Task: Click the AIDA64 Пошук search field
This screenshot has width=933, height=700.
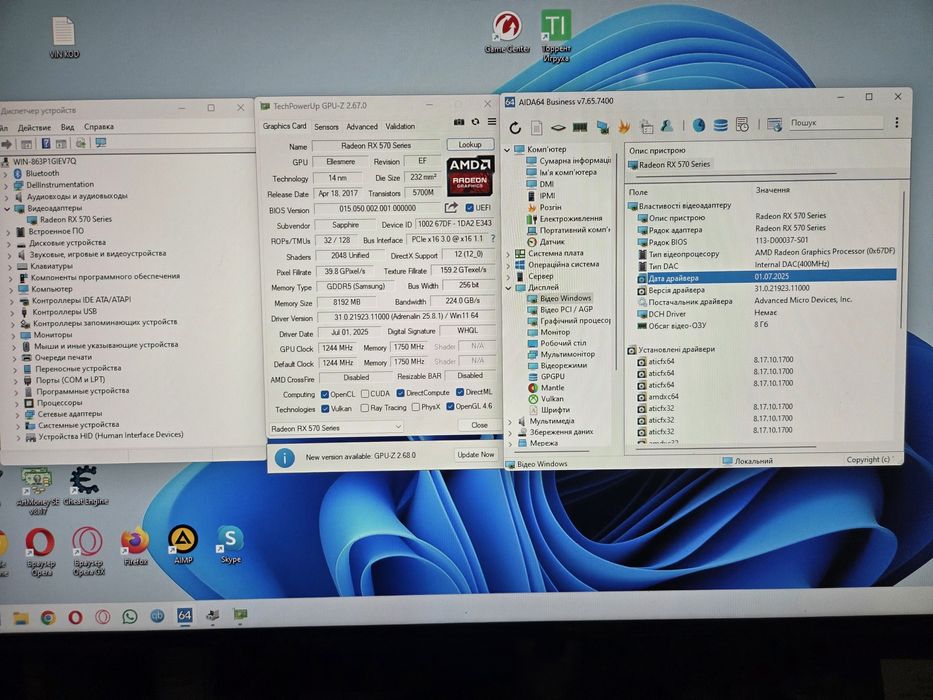Action: pyautogui.click(x=836, y=122)
